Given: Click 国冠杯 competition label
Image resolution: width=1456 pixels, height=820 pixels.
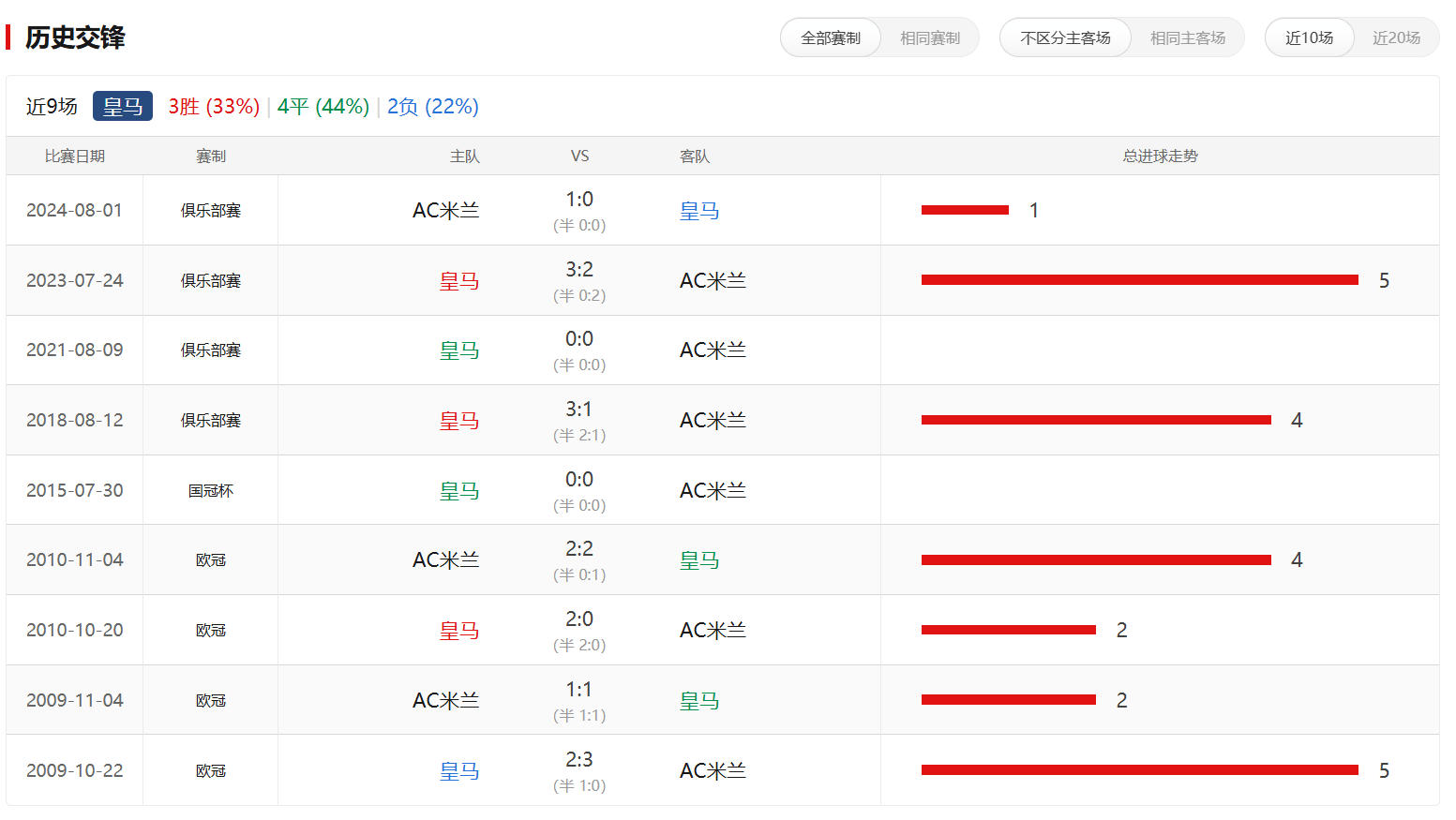Looking at the screenshot, I should [211, 490].
